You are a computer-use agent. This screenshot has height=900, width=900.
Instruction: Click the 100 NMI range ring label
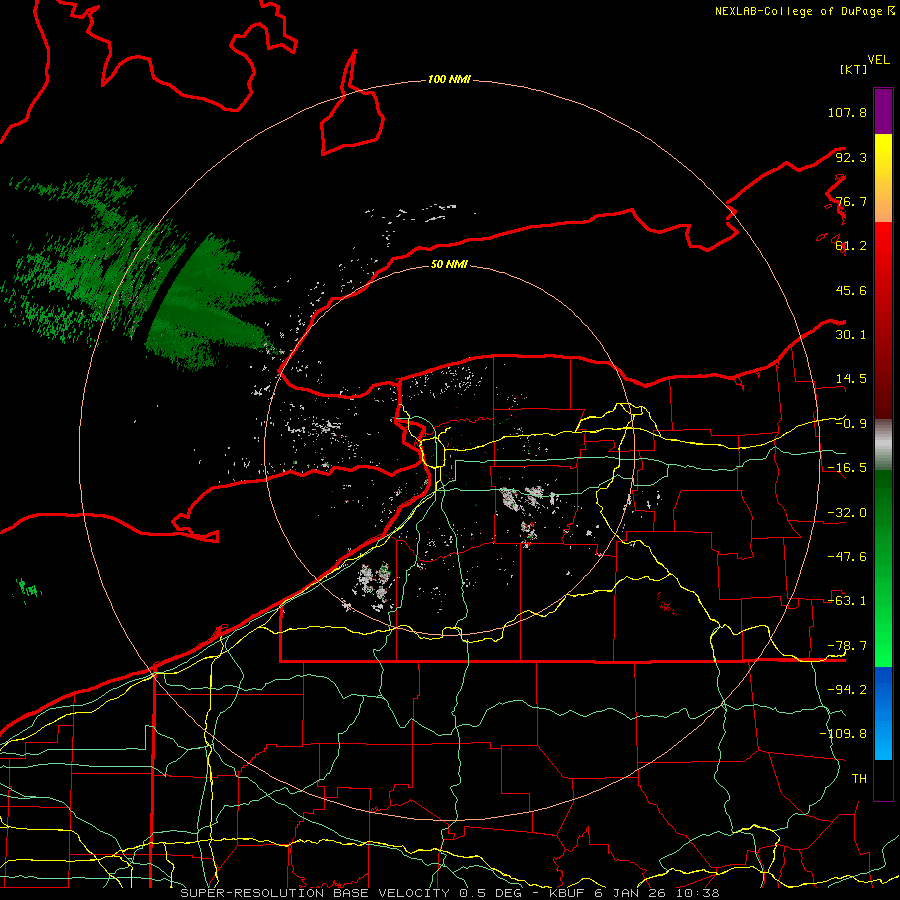pyautogui.click(x=449, y=79)
